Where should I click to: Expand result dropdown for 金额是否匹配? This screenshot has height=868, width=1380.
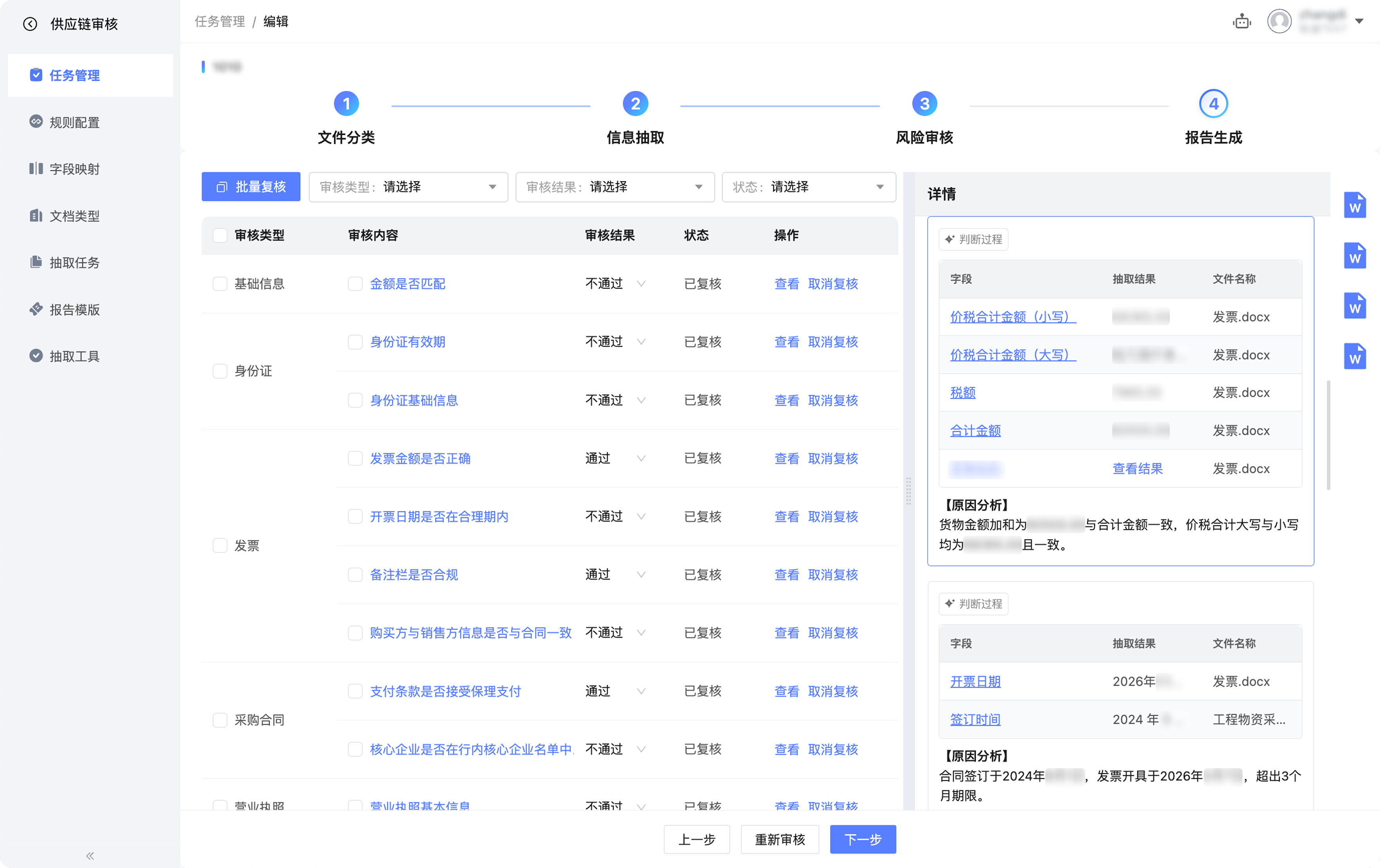point(641,284)
